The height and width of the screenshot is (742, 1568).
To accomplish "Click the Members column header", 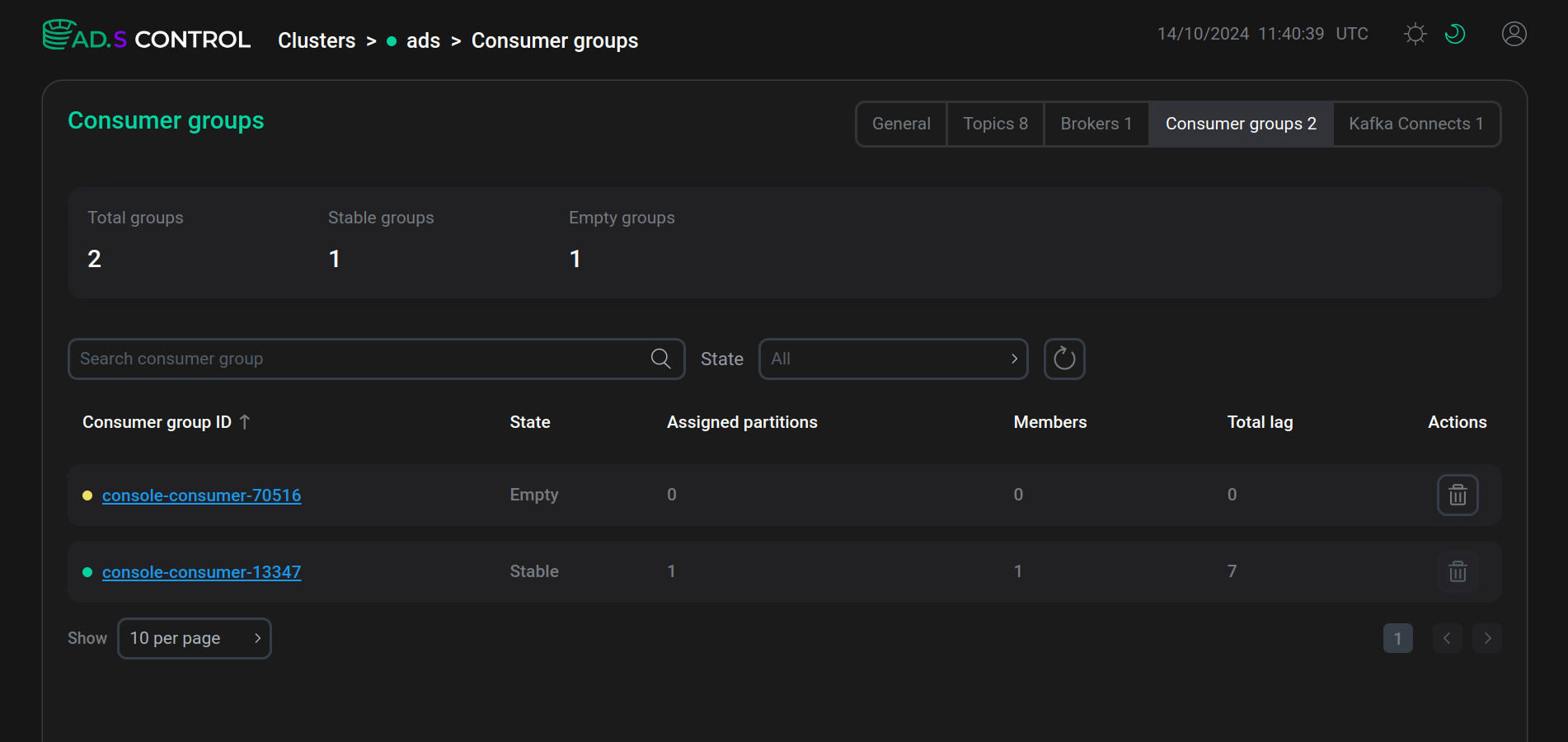I will click(x=1050, y=422).
